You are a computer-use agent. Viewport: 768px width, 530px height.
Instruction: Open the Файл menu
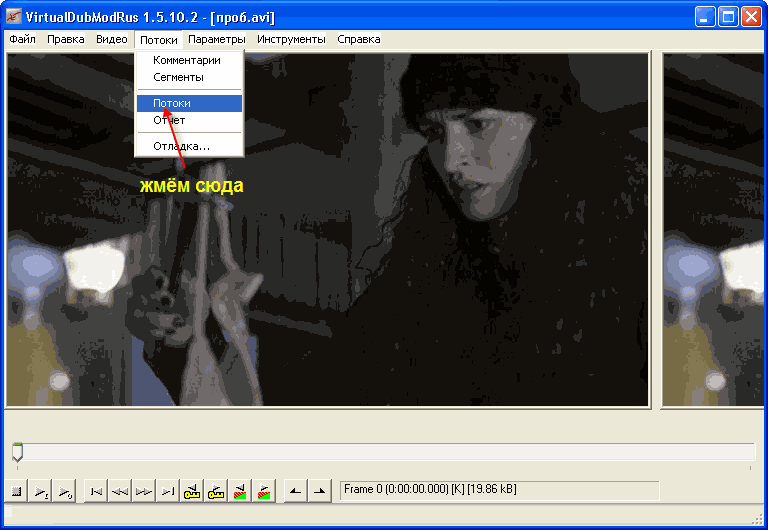point(23,39)
